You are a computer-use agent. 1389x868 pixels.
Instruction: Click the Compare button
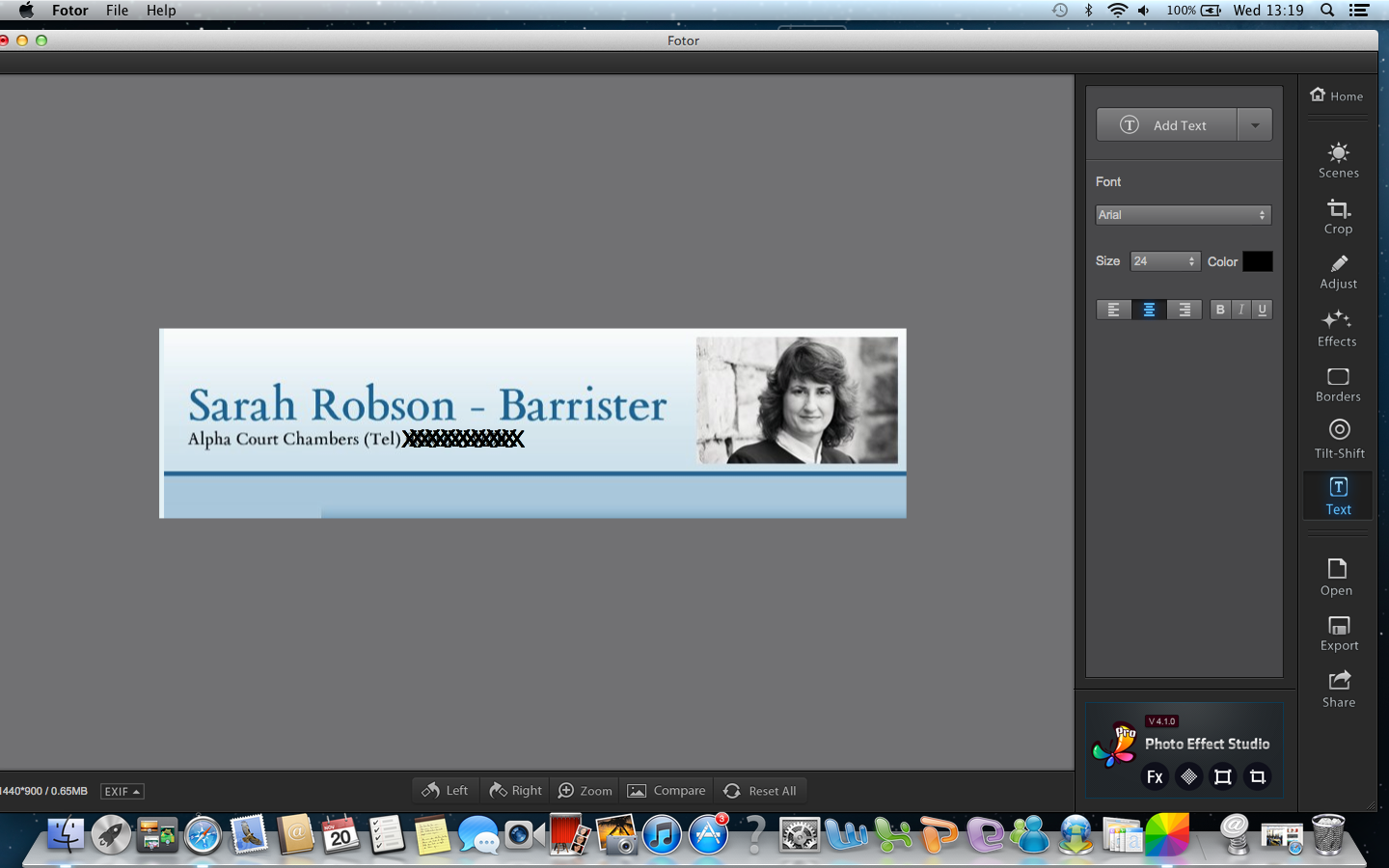tap(667, 791)
